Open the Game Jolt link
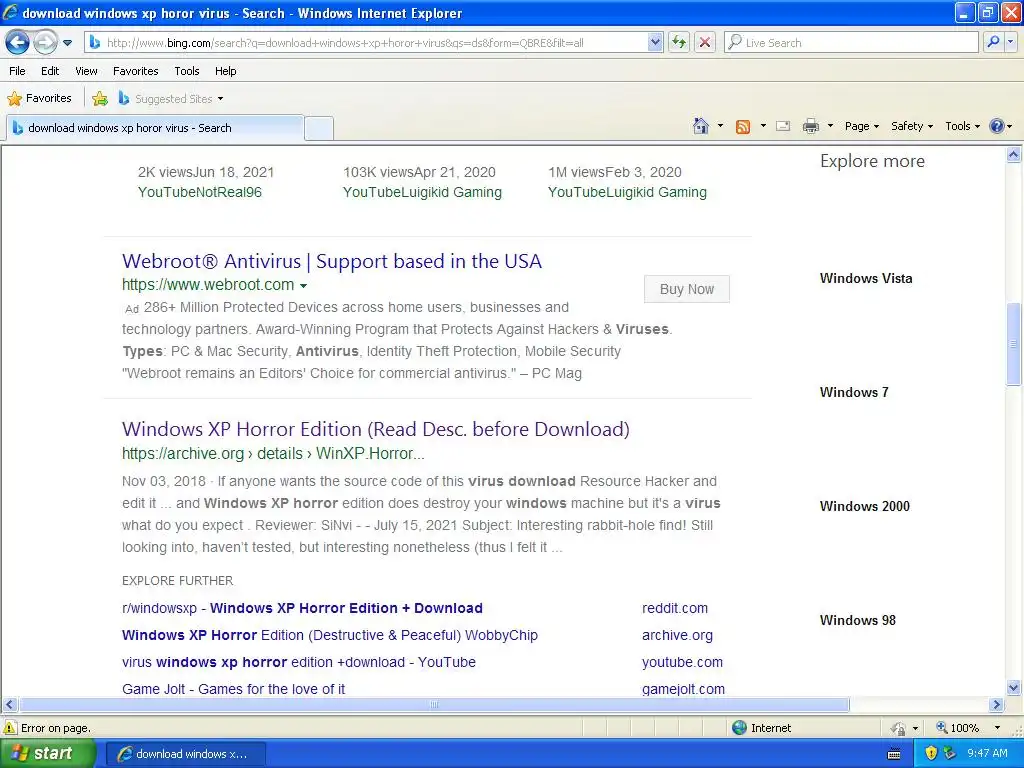 pos(233,689)
